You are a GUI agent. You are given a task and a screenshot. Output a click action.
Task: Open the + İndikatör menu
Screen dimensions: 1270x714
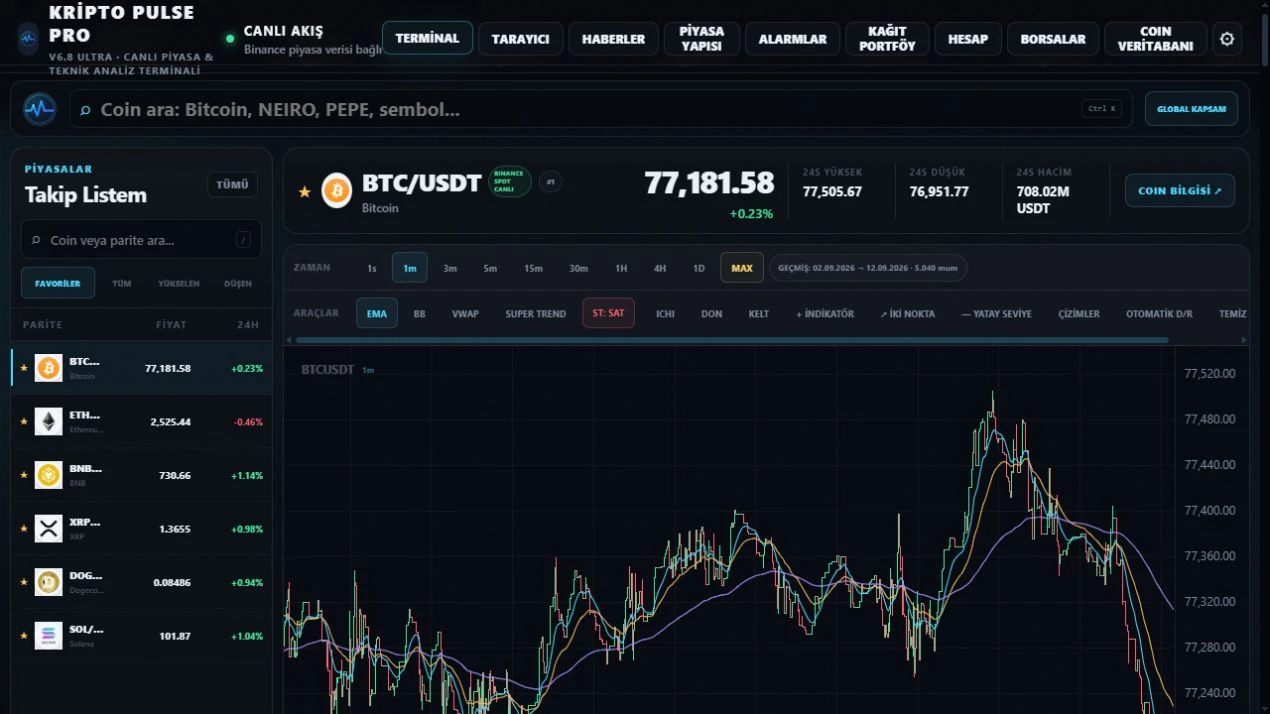coord(825,313)
